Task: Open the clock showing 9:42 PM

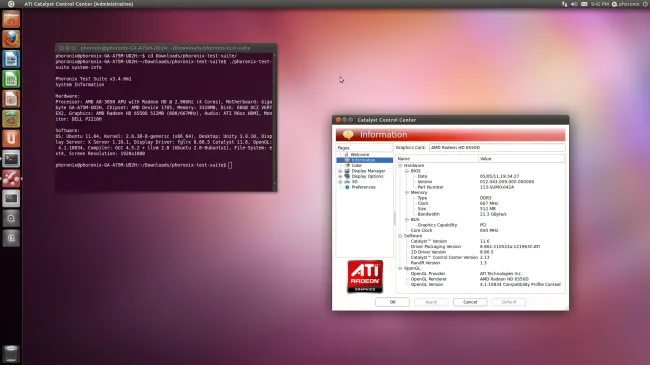Action: [x=600, y=4]
